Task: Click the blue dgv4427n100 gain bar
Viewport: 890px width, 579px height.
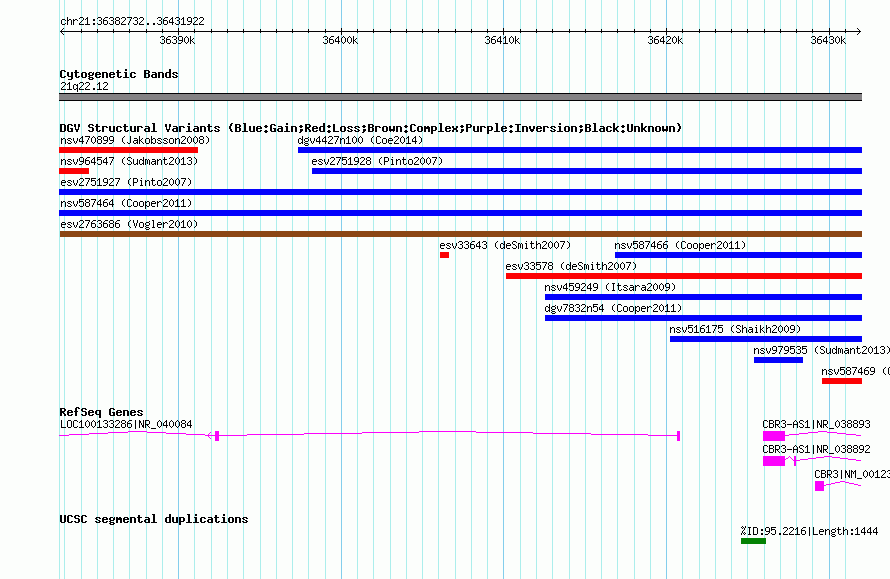Action: [x=580, y=150]
